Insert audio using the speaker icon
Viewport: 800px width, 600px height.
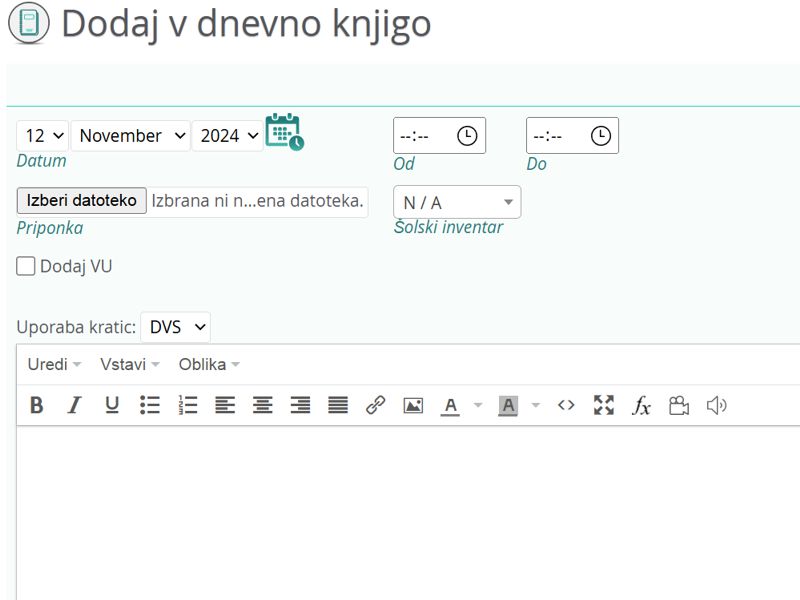[x=716, y=405]
